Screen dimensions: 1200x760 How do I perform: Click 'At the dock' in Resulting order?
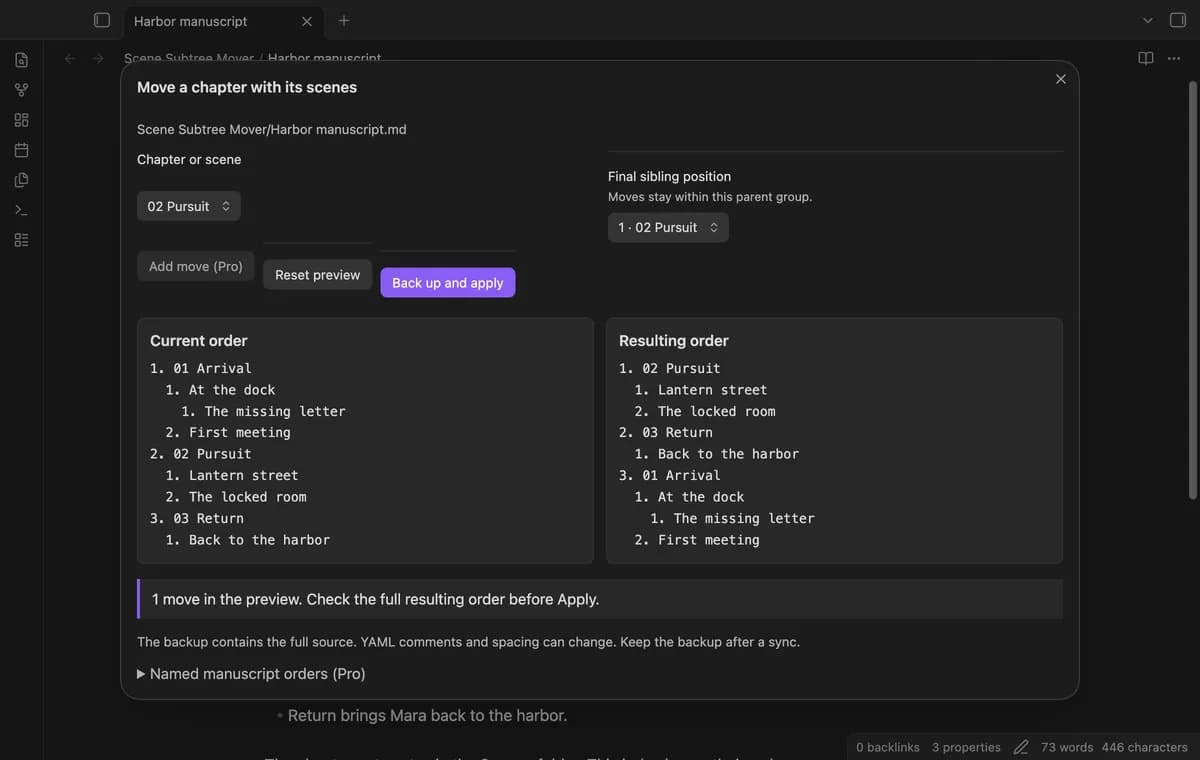point(701,497)
